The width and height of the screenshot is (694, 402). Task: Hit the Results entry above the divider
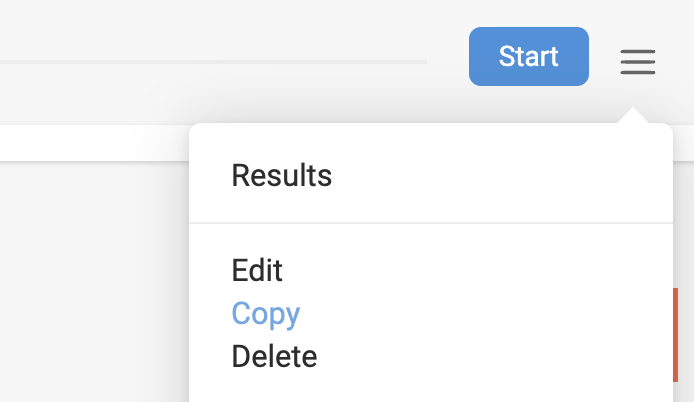[x=281, y=176]
